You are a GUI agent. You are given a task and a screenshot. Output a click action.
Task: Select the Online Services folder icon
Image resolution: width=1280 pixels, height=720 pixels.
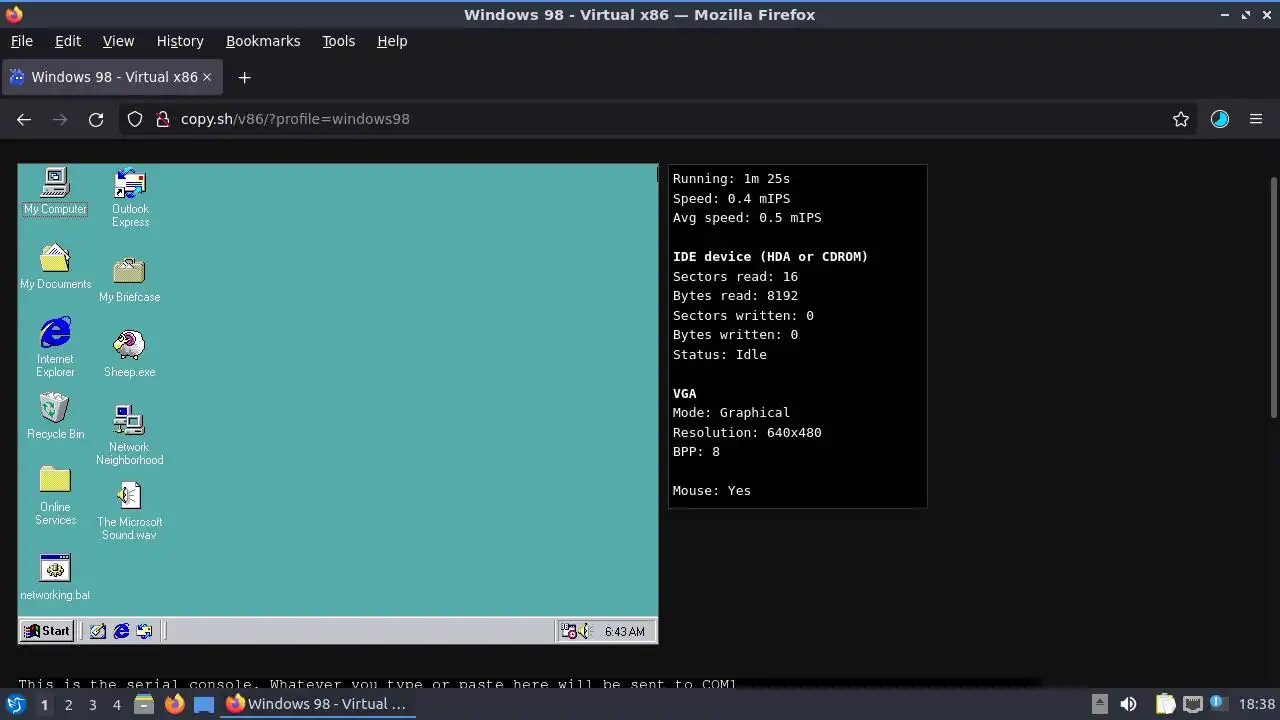(x=55, y=496)
